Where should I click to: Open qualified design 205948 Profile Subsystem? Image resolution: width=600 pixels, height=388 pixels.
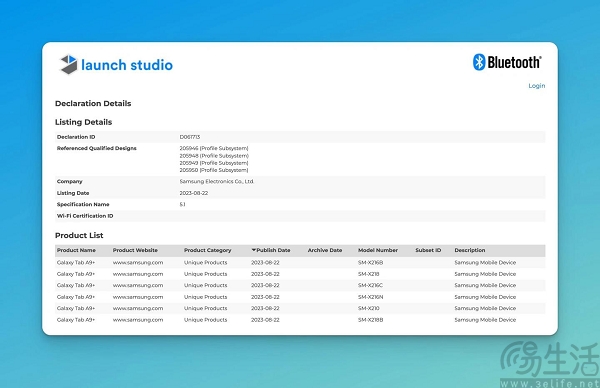click(x=214, y=156)
